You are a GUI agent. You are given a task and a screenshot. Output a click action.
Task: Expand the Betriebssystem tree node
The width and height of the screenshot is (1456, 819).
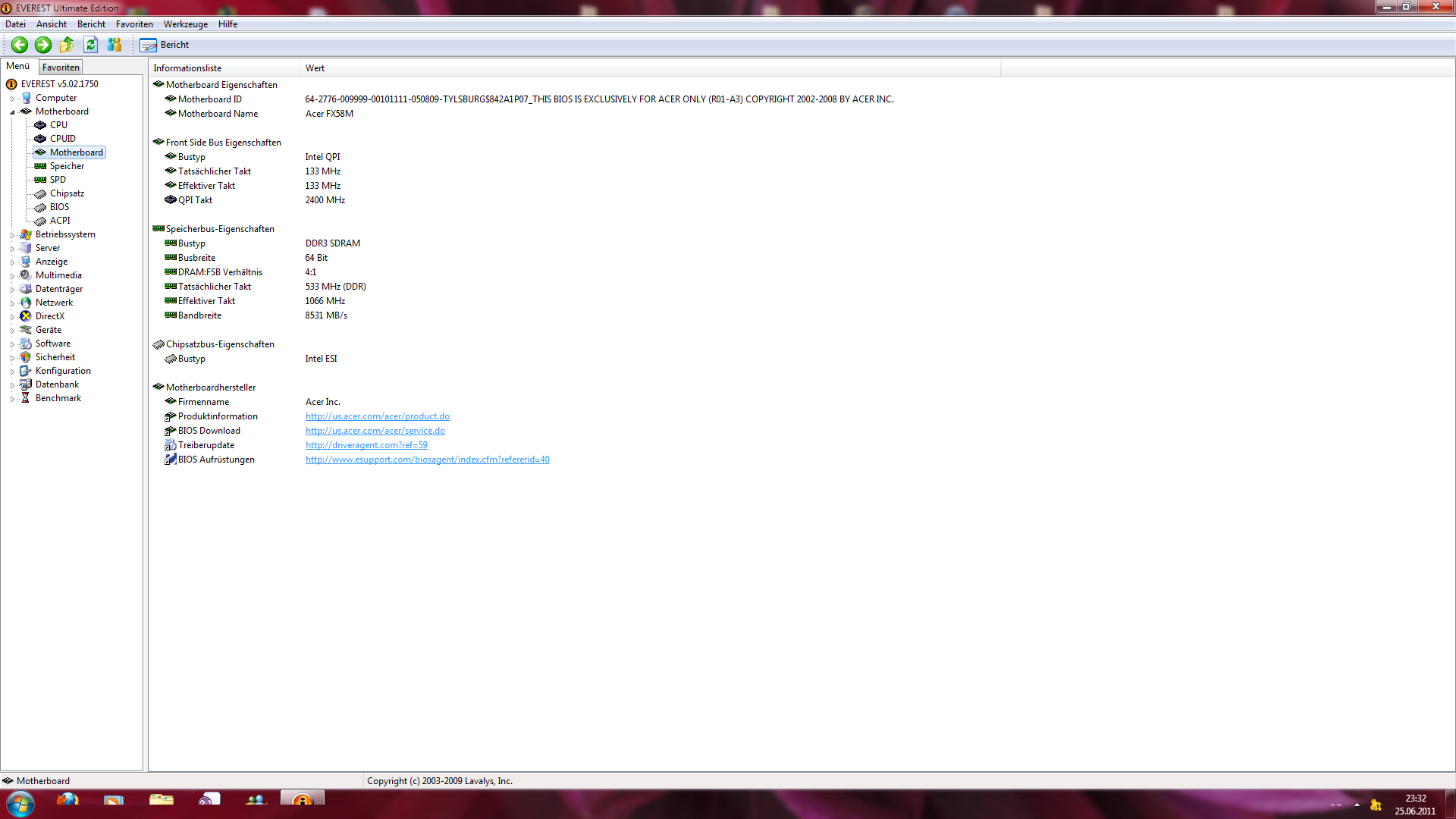click(12, 235)
